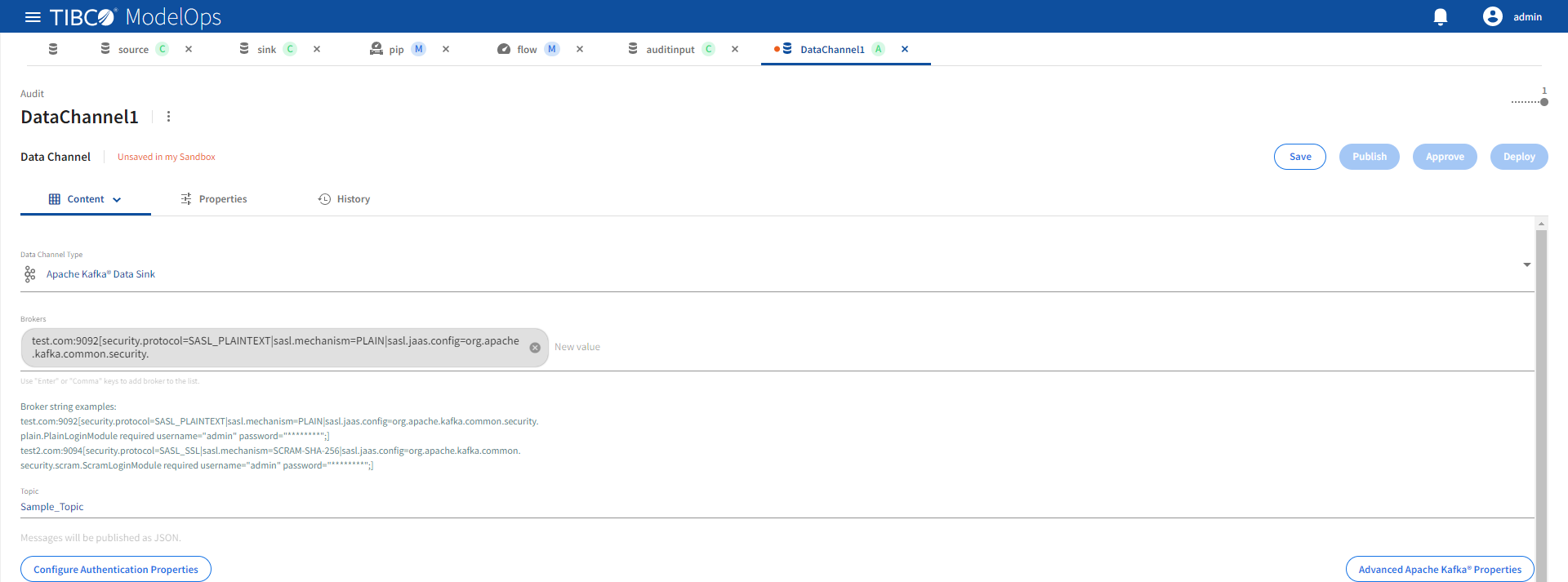Open the hamburger navigation menu

point(33,16)
